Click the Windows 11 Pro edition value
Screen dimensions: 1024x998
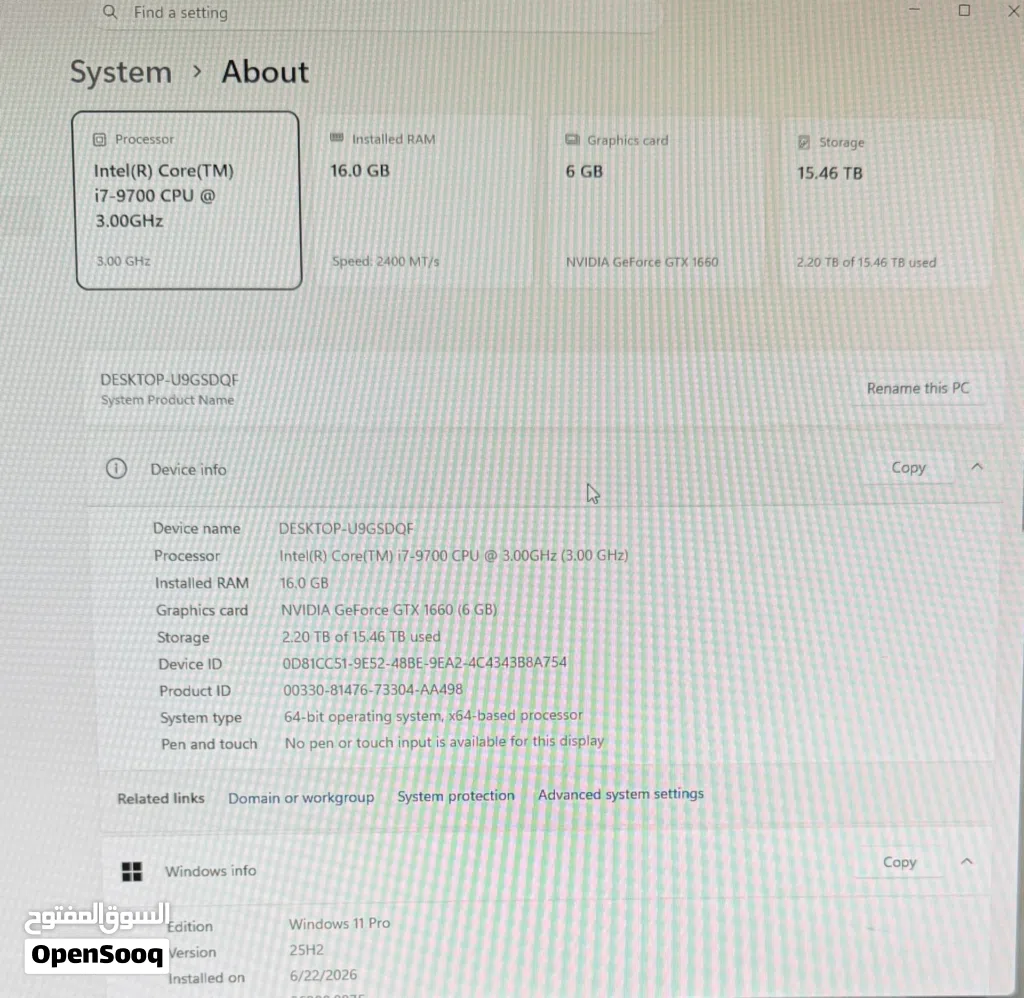340,924
